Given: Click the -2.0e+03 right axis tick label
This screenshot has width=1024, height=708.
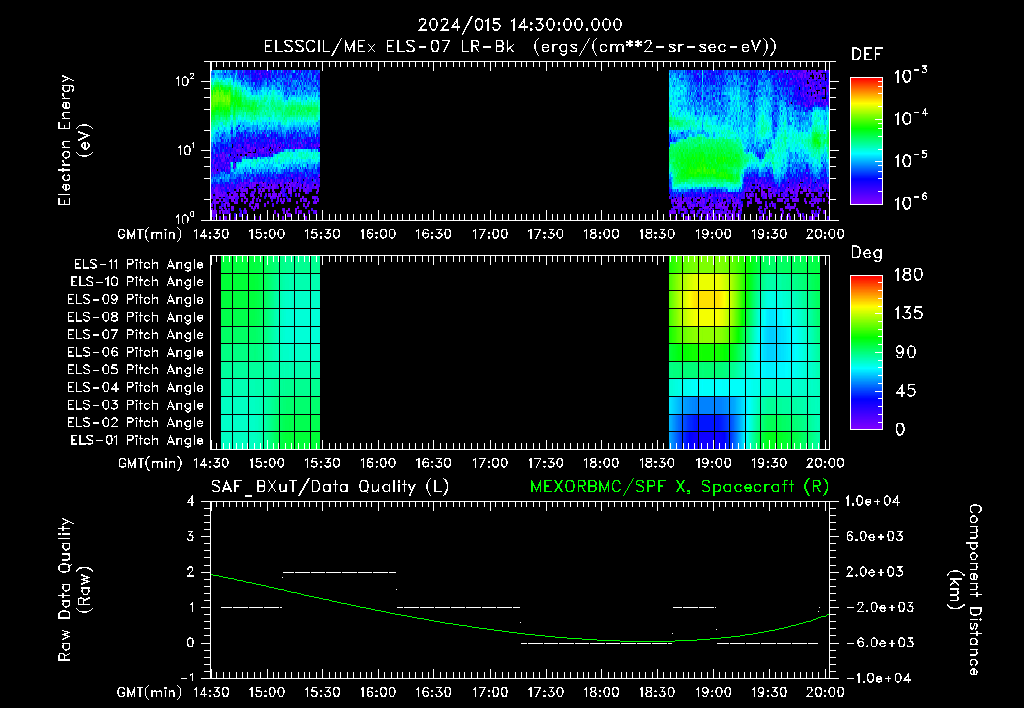Looking at the screenshot, I should [x=875, y=607].
